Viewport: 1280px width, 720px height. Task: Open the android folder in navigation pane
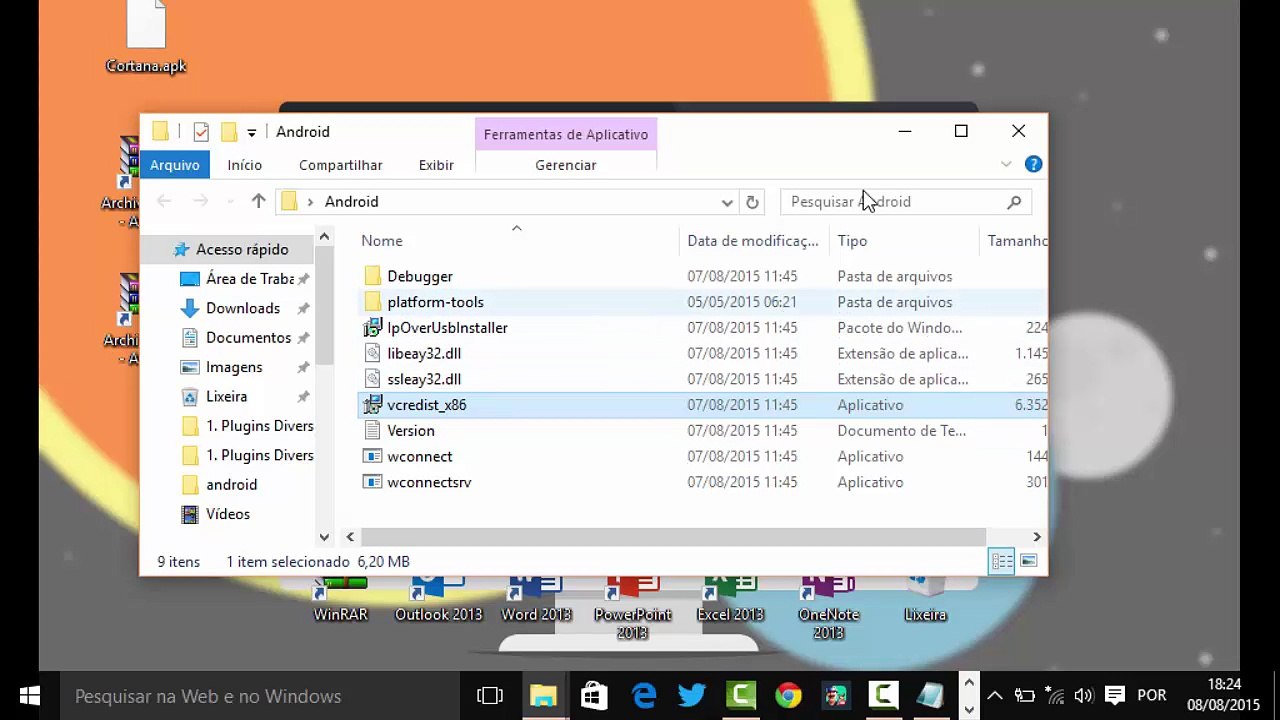(231, 484)
